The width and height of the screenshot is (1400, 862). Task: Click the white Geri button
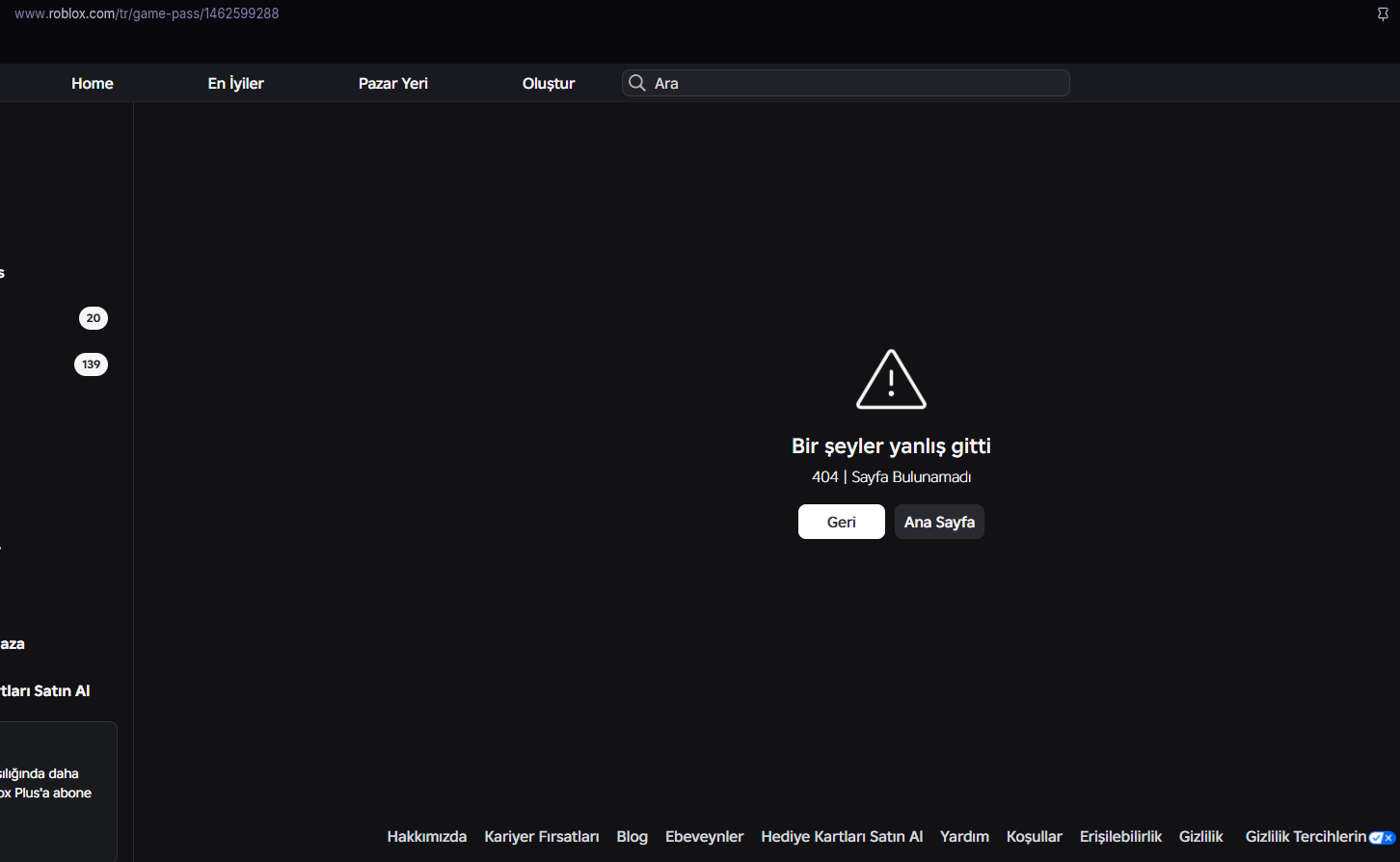point(842,522)
